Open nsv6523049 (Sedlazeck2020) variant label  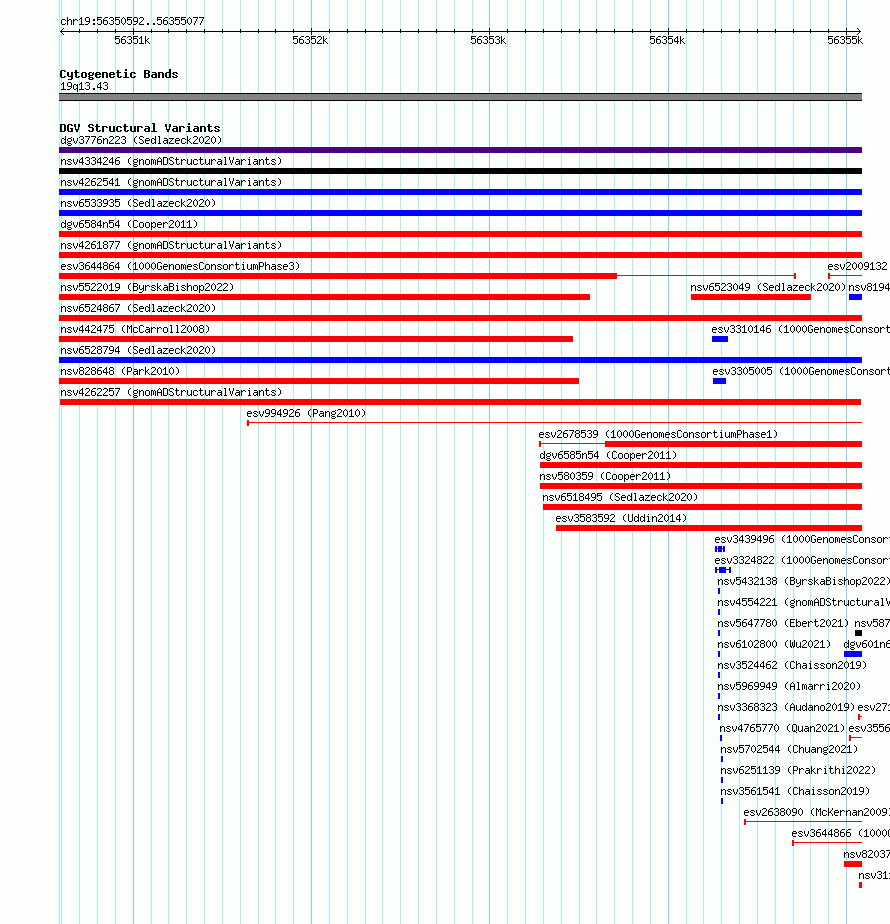[x=768, y=288]
